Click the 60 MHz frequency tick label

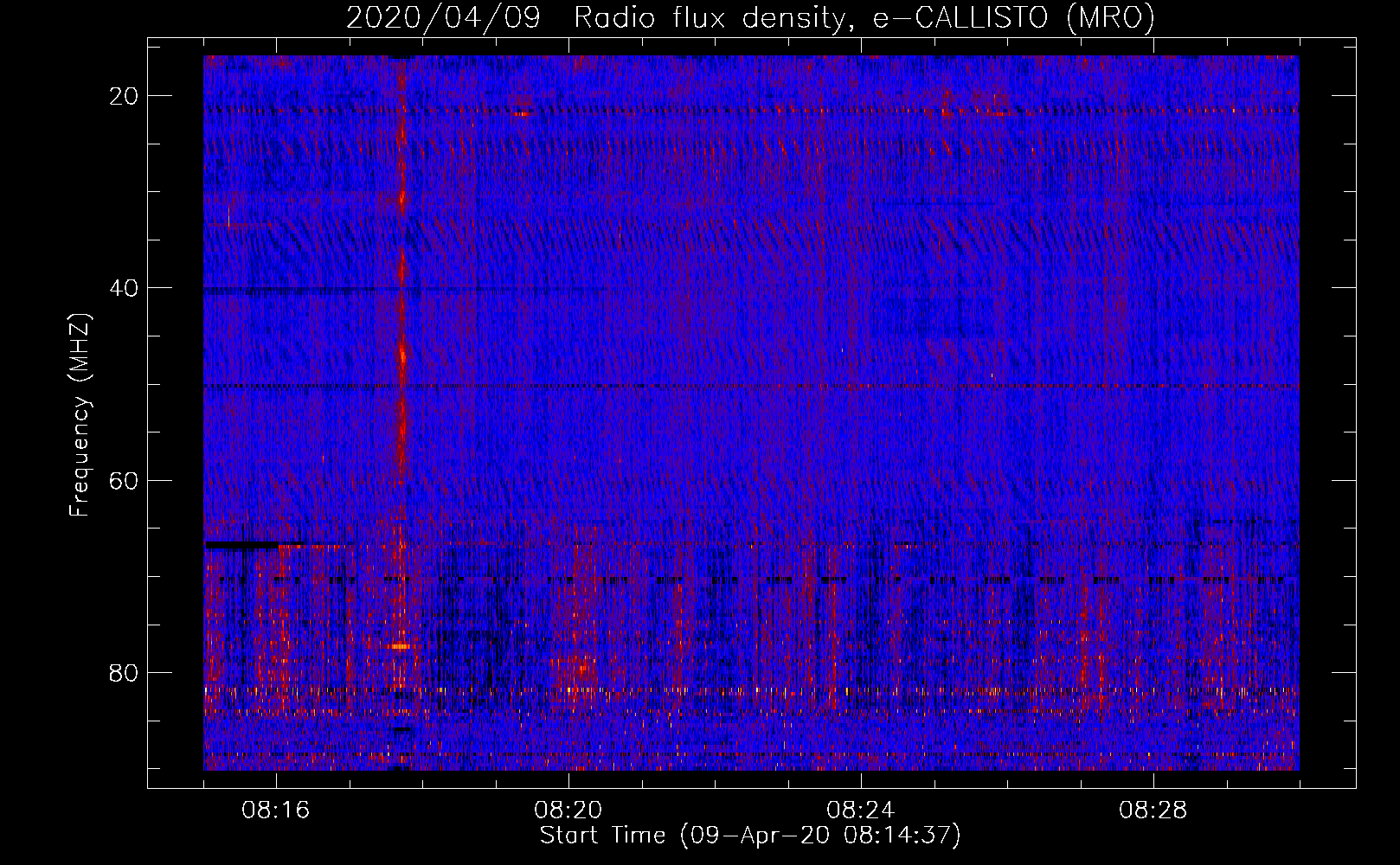coord(124,480)
